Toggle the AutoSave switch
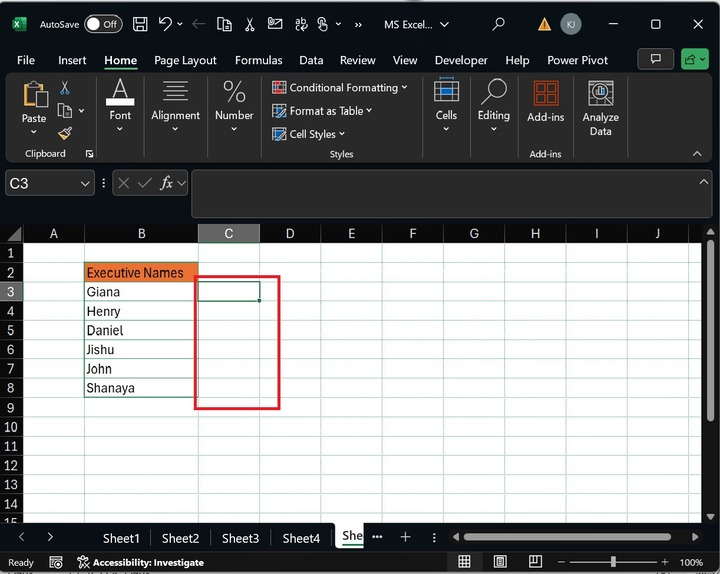The width and height of the screenshot is (720, 574). 102,24
